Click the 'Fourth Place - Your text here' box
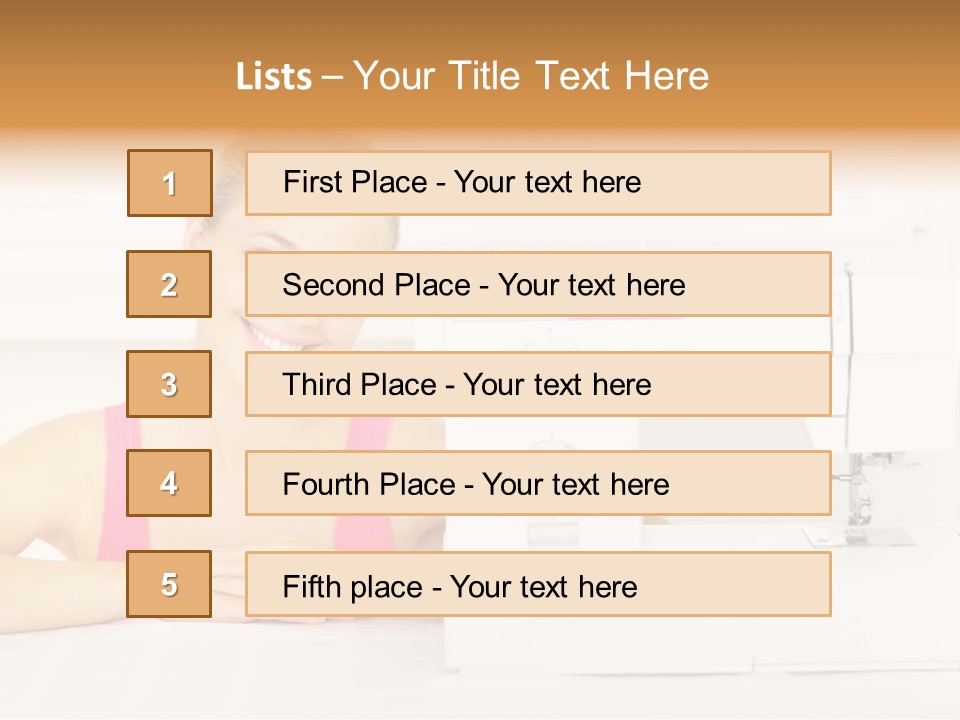960x720 pixels. (x=538, y=483)
